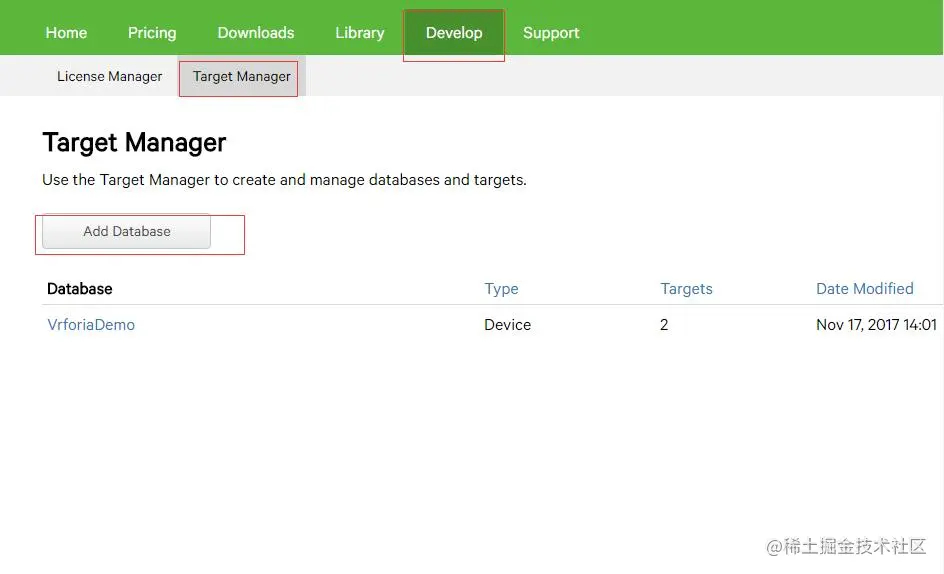
Task: Click the Target Manager page heading
Action: click(x=134, y=143)
